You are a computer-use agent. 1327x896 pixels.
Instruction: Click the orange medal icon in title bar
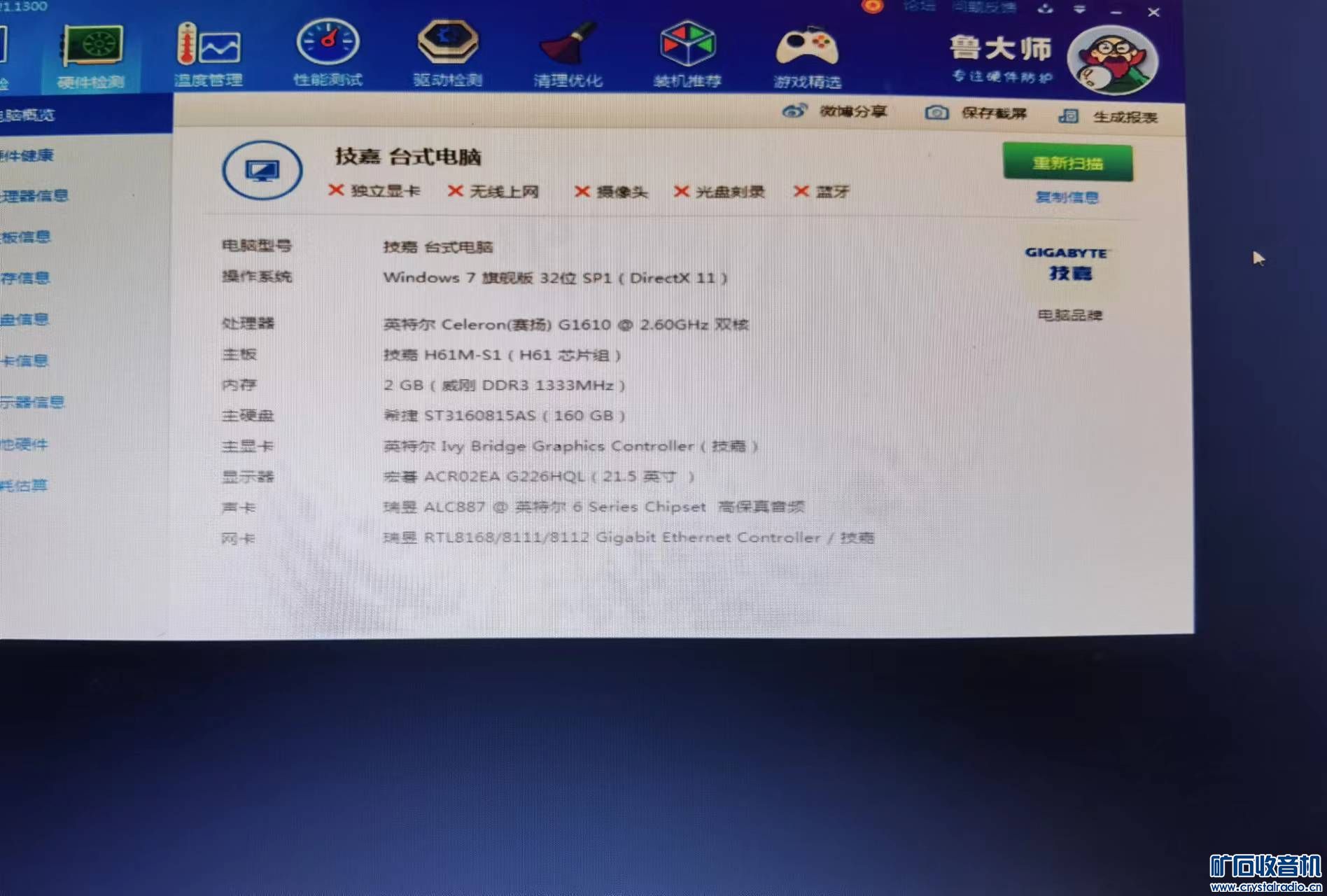[x=872, y=6]
